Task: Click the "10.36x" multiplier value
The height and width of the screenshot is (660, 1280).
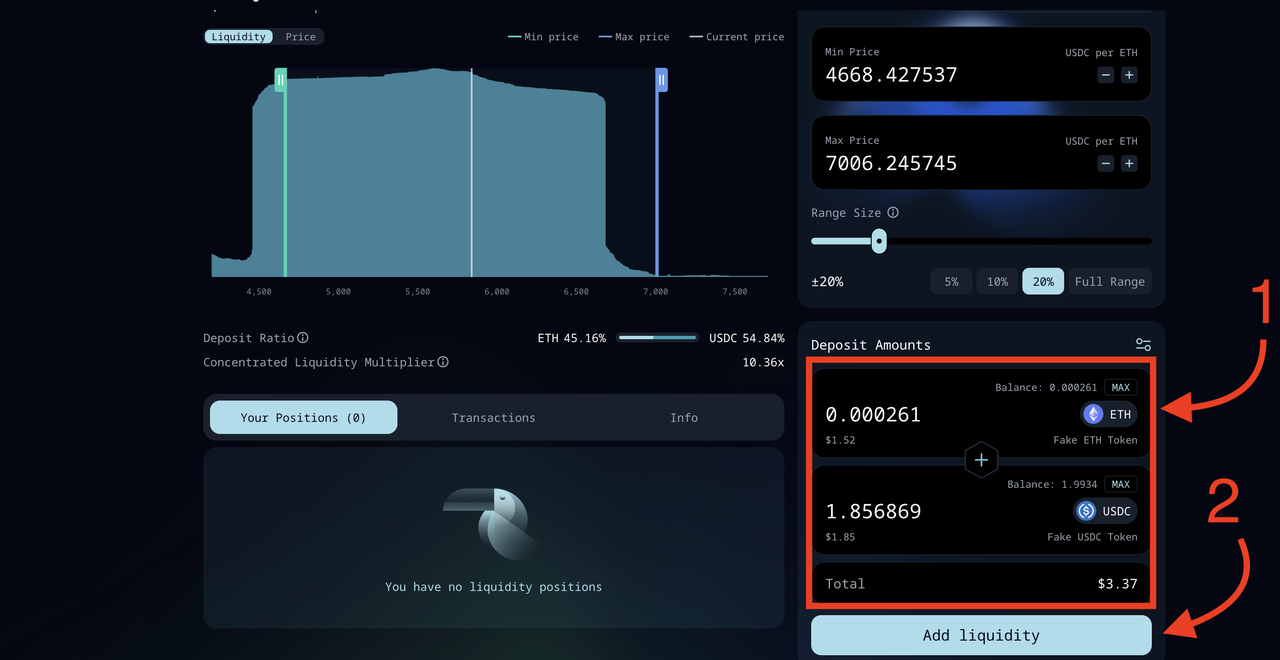Action: [x=763, y=362]
